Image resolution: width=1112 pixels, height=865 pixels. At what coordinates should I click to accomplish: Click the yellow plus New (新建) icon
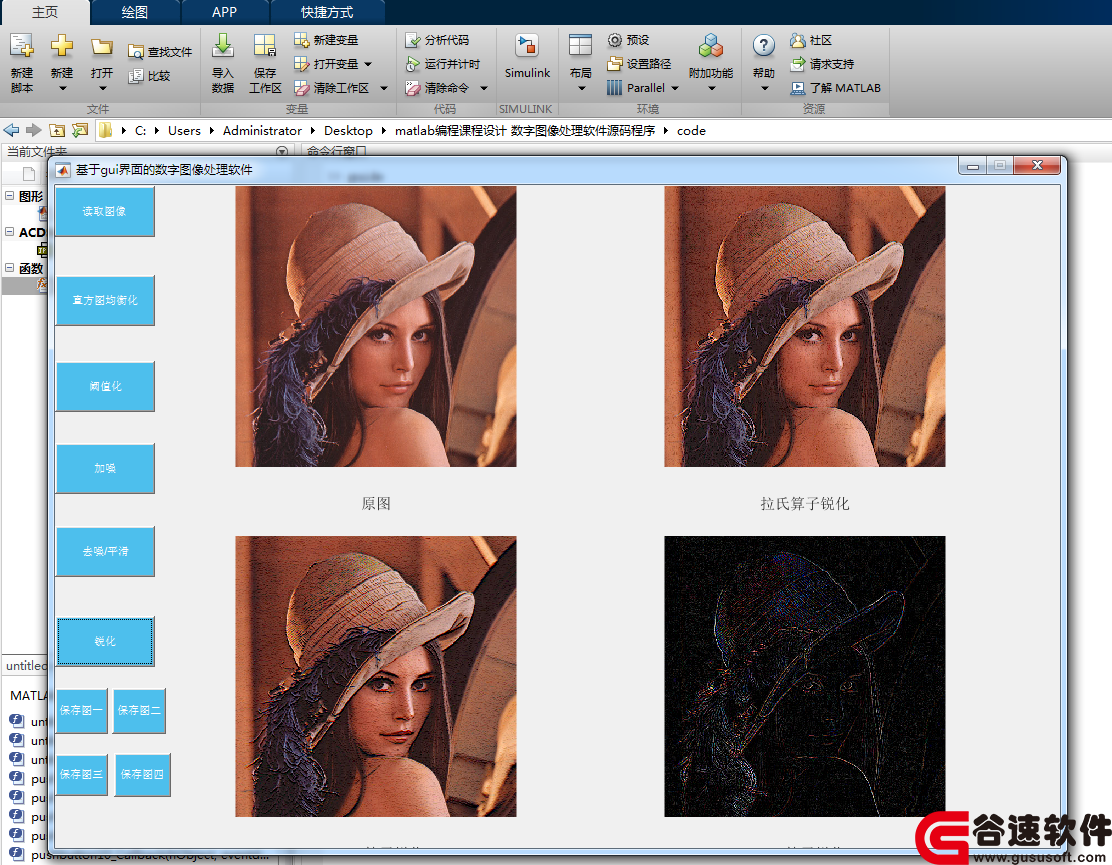[62, 47]
